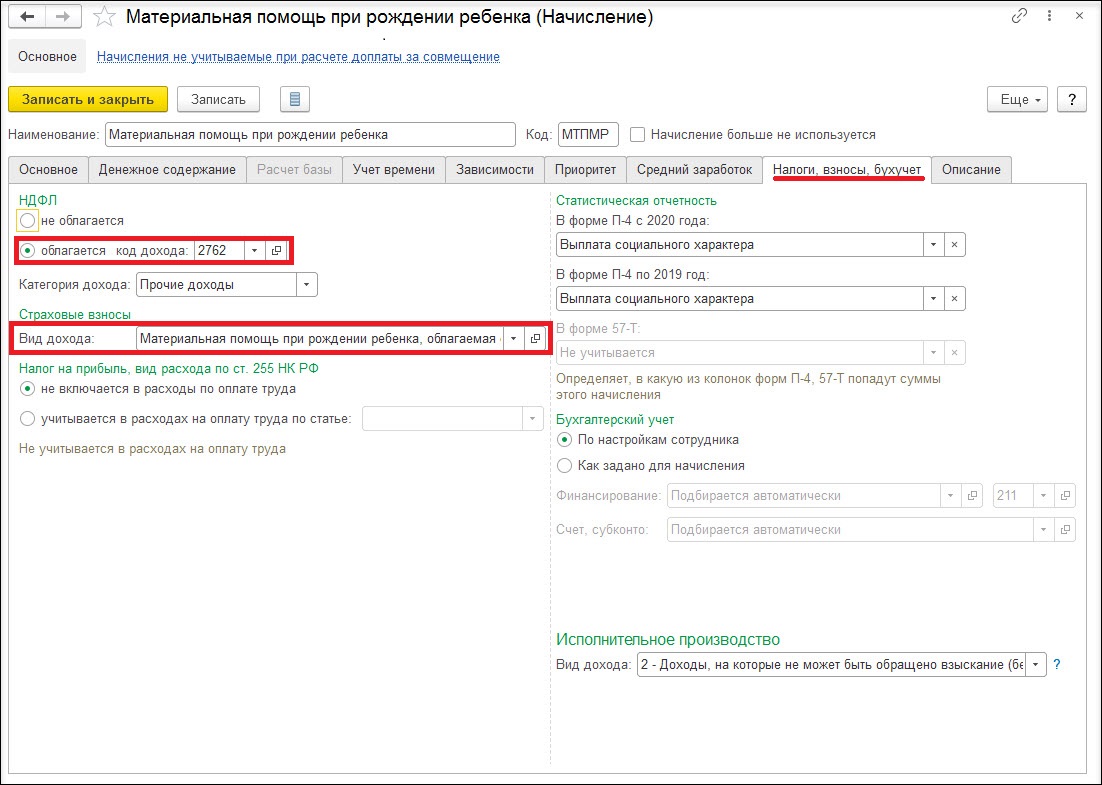Open the Еще menu

pos(1017,99)
